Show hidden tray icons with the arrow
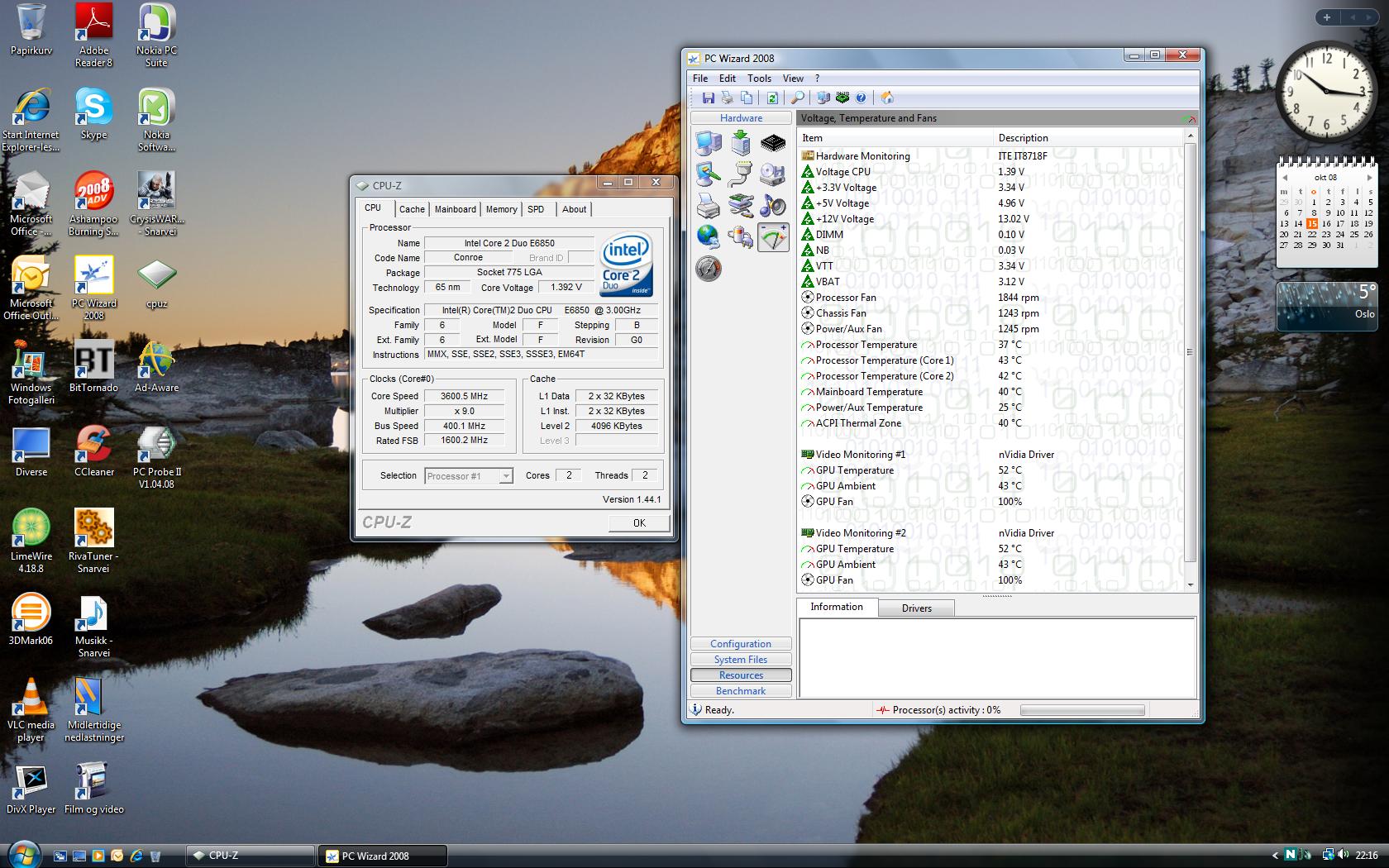The height and width of the screenshot is (868, 1389). (x=1275, y=856)
